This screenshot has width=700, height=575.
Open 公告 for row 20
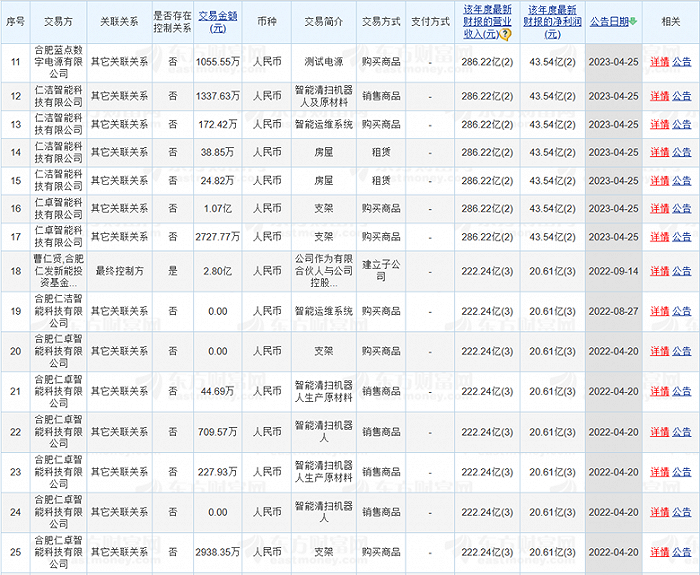[682, 351]
